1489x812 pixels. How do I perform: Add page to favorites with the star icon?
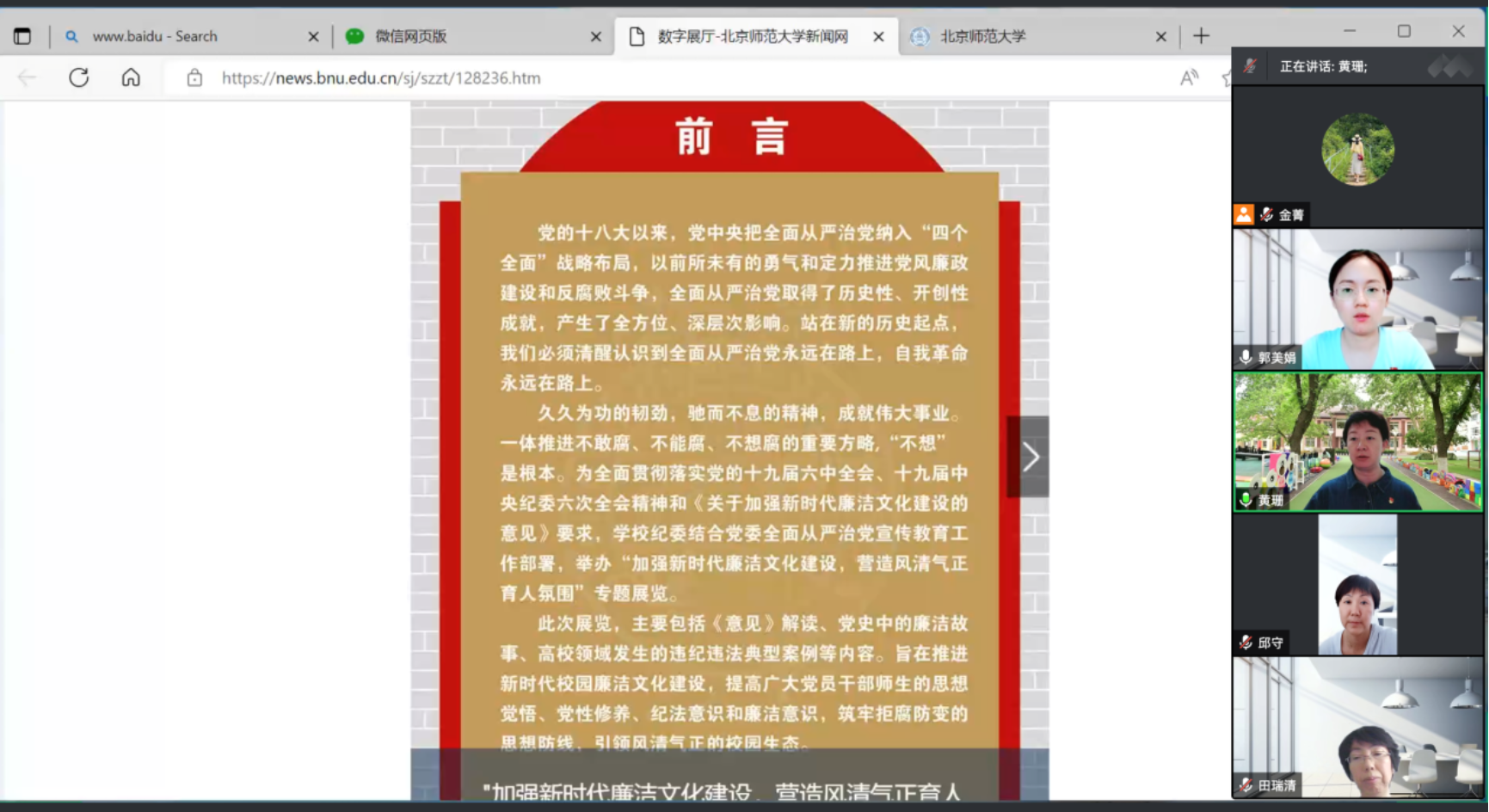point(1226,77)
